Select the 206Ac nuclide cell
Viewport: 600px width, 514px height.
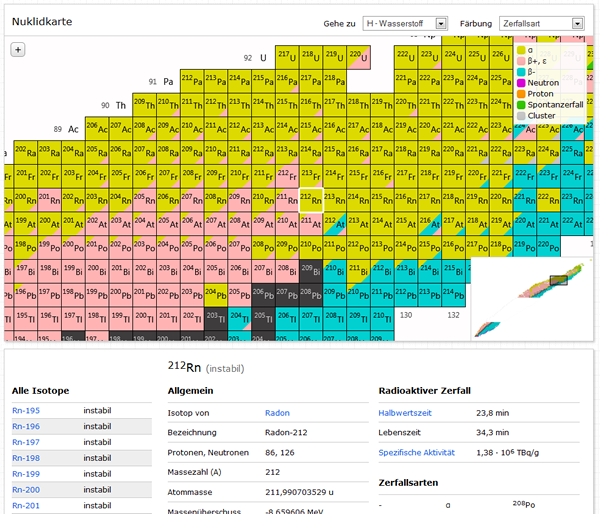[x=97, y=129]
